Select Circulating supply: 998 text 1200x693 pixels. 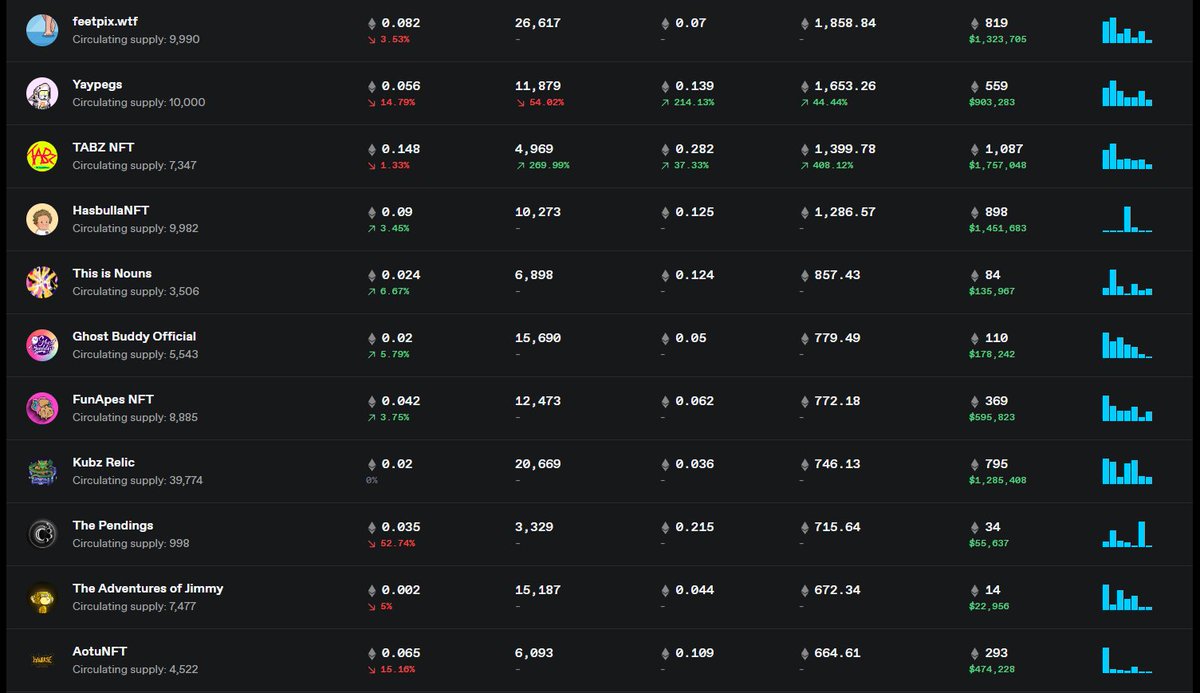[131, 543]
